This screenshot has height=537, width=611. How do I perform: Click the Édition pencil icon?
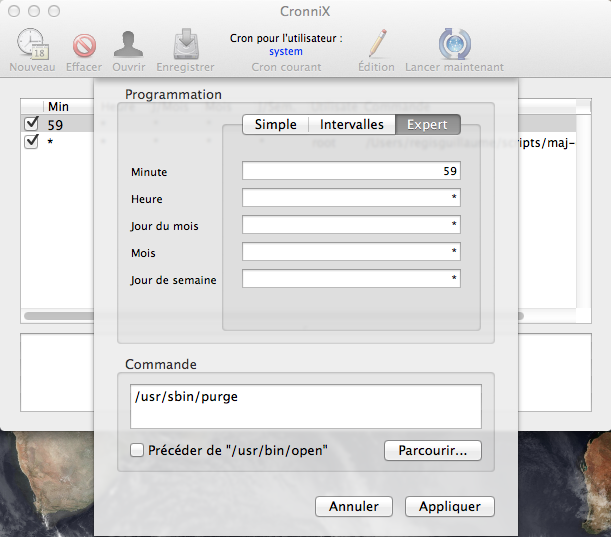(377, 43)
